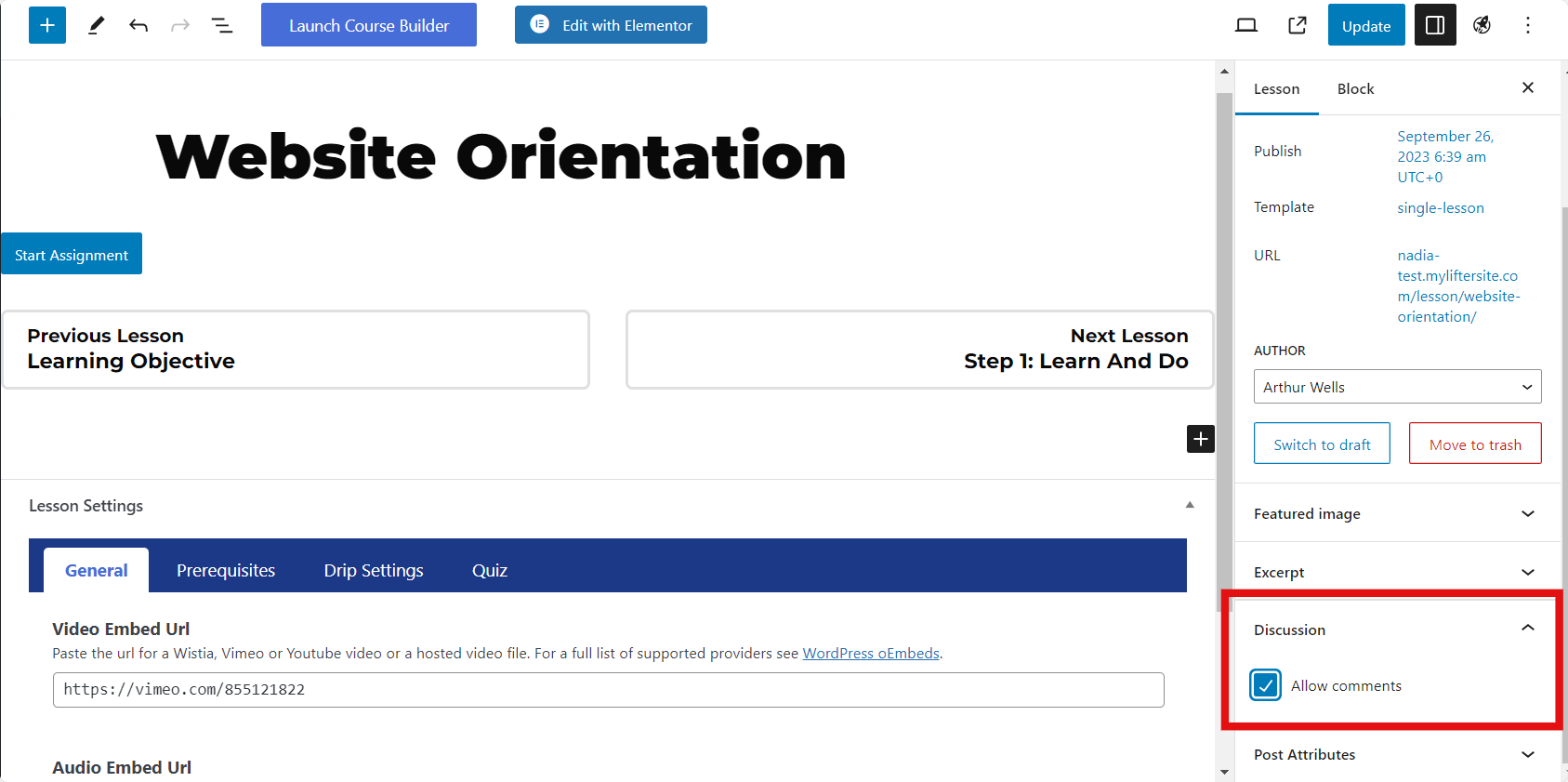The image size is (1568, 782).
Task: Click the editor scrollbar down arrow
Action: (x=1224, y=772)
